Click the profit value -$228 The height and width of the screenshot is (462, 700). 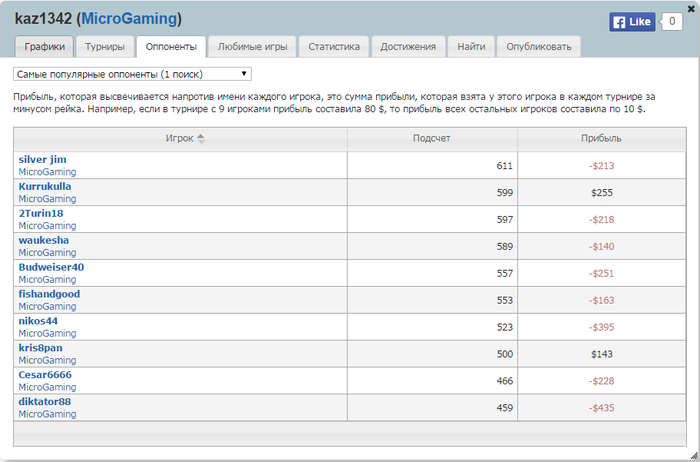(x=601, y=381)
